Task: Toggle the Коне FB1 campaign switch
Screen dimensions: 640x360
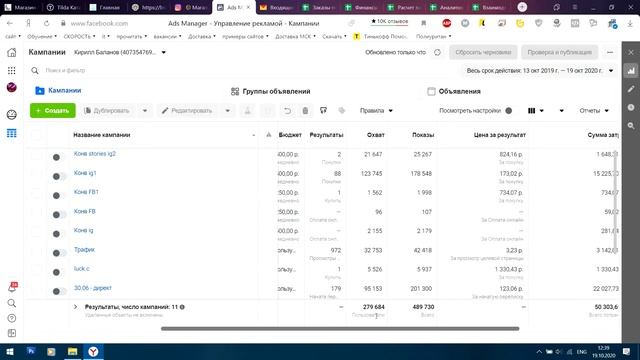Action: coord(59,196)
